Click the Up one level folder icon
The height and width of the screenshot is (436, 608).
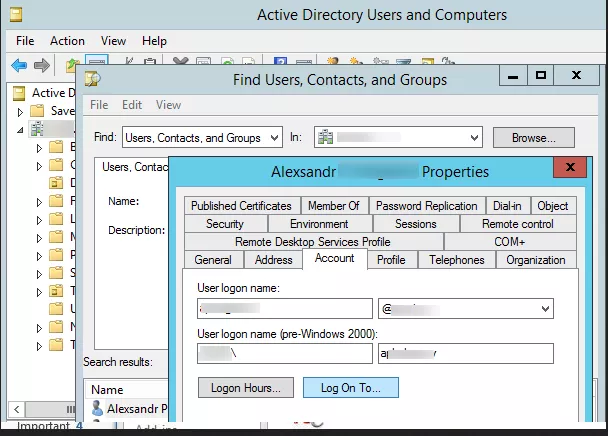(71, 65)
